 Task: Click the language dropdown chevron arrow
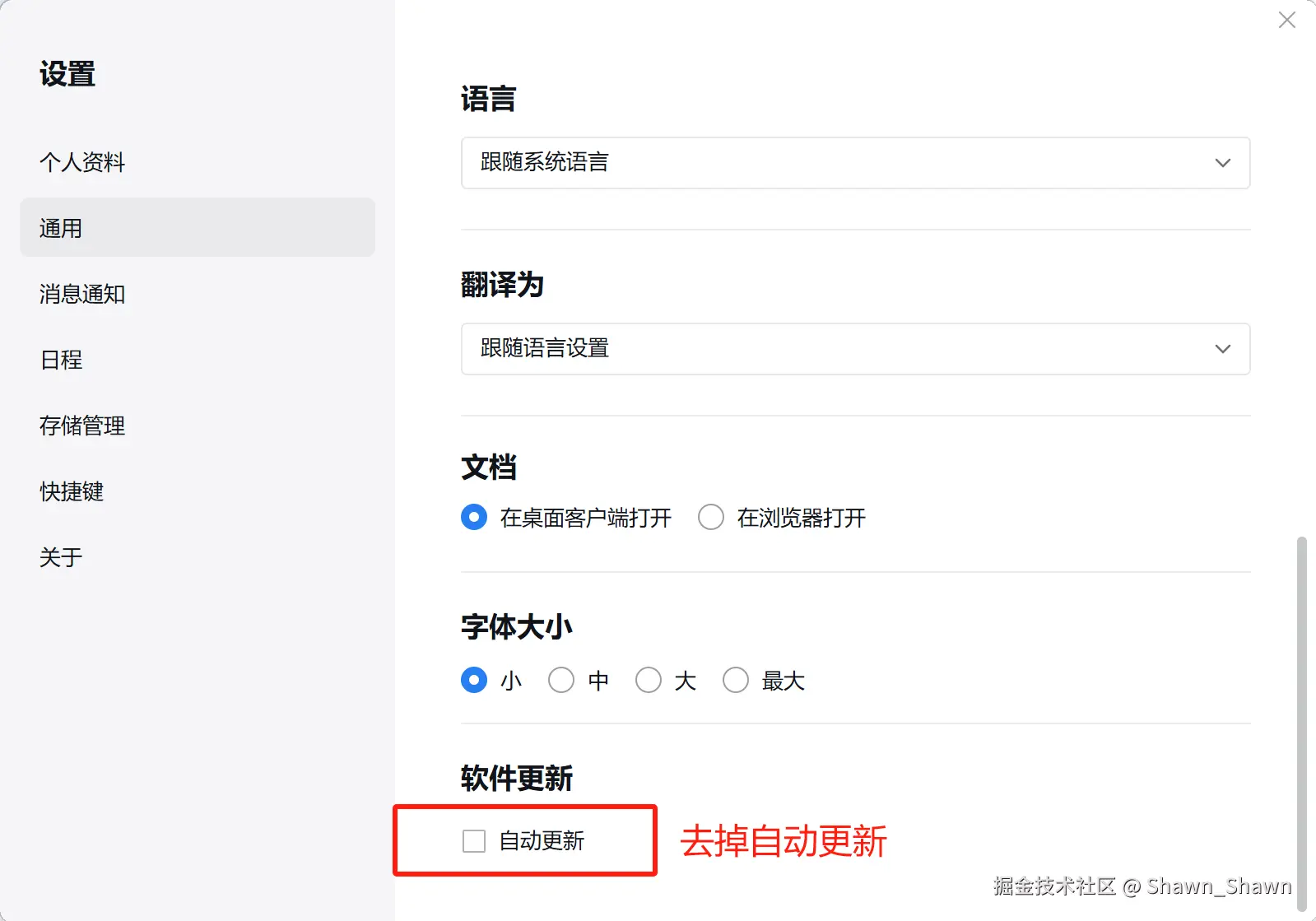coord(1222,163)
